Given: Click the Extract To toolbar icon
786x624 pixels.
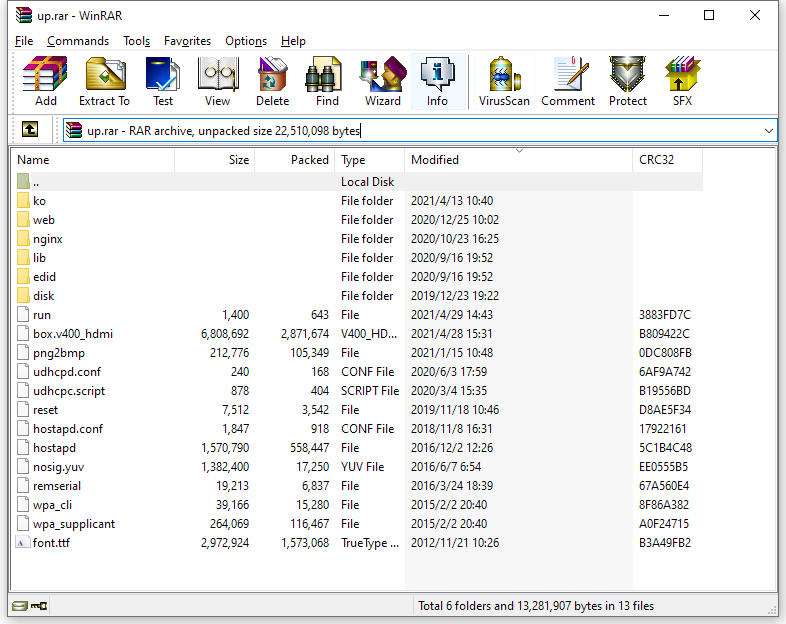Looking at the screenshot, I should tap(105, 74).
